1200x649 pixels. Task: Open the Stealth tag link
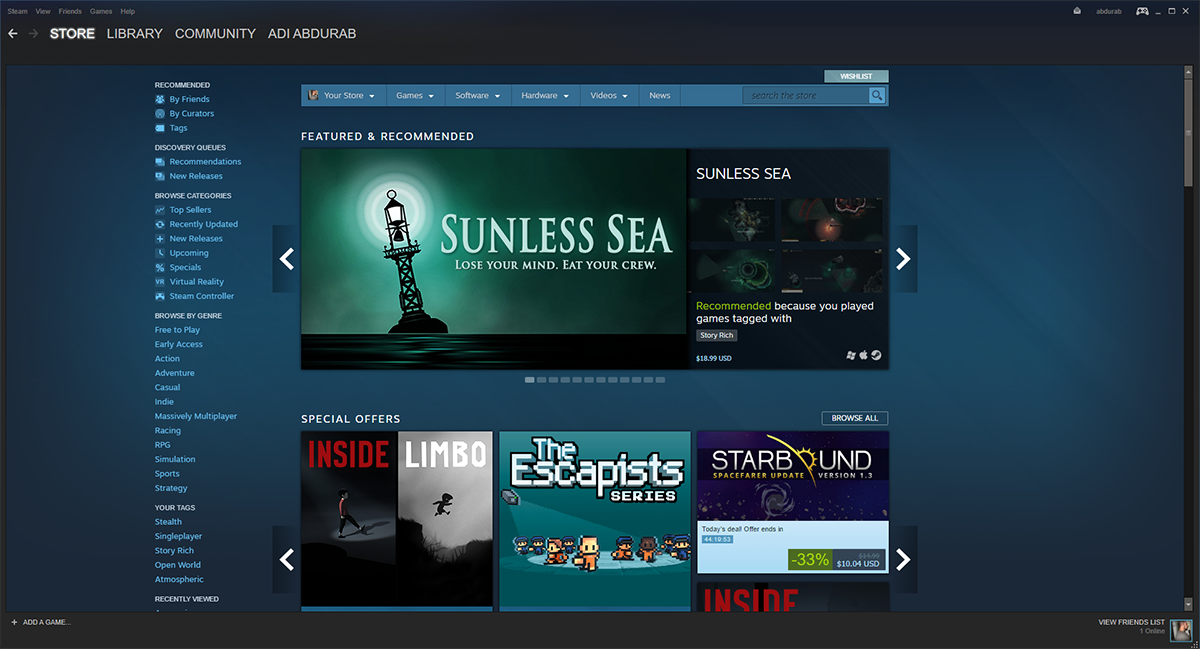pyautogui.click(x=168, y=522)
